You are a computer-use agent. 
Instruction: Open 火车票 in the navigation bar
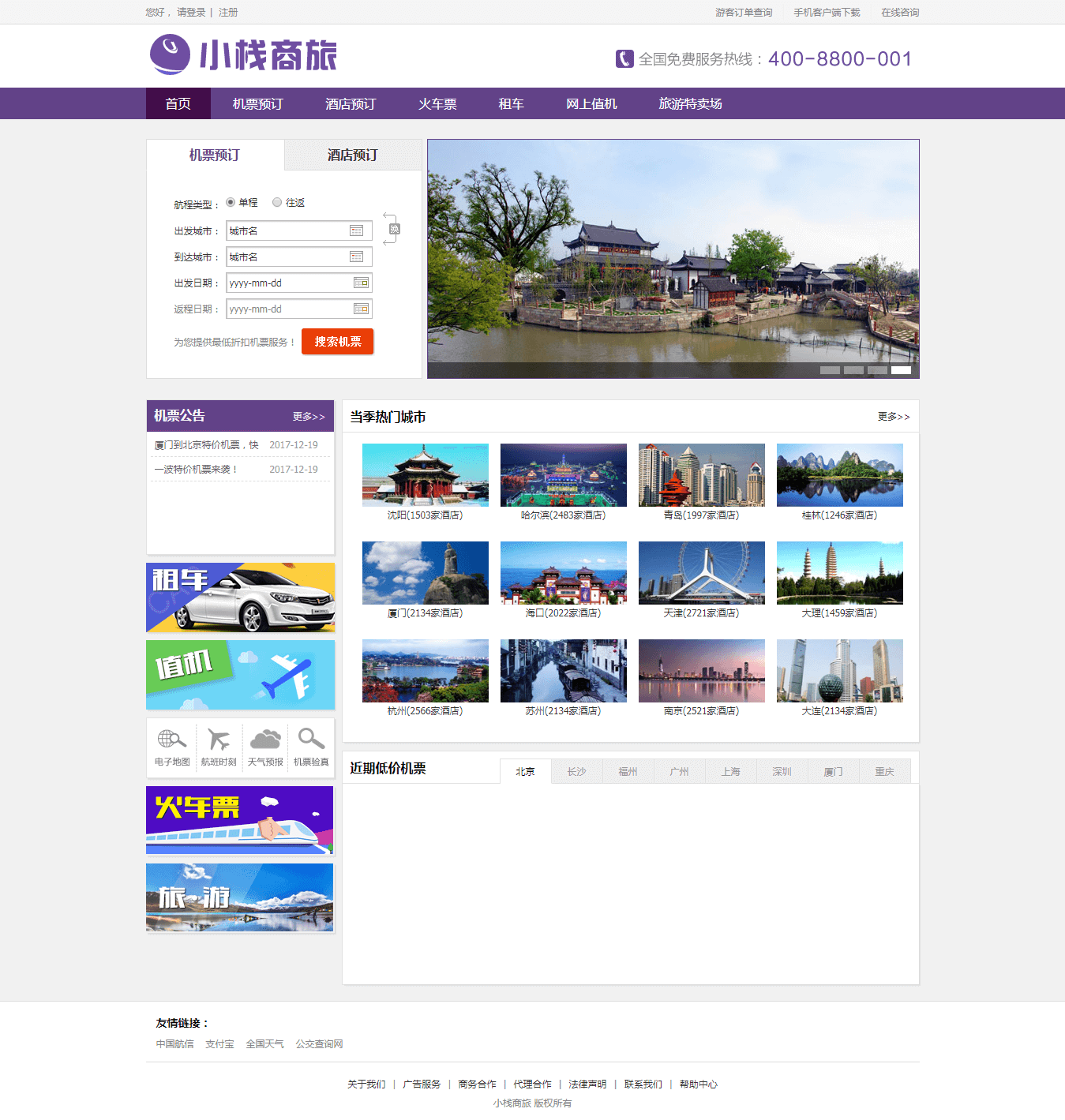(x=437, y=103)
